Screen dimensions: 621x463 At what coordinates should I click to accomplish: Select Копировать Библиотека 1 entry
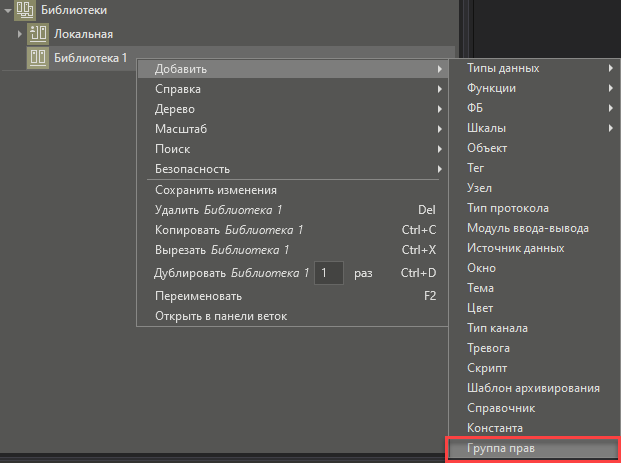click(x=229, y=230)
